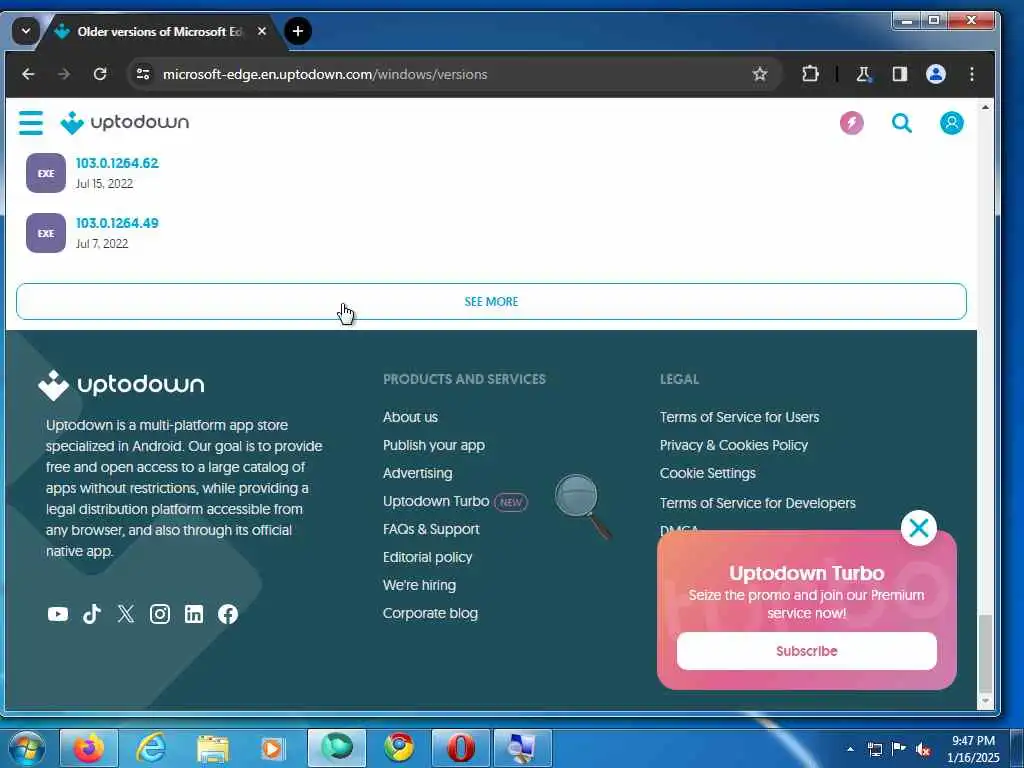Click the muted volume tray icon
Screen dimensions: 1024x768
point(923,750)
